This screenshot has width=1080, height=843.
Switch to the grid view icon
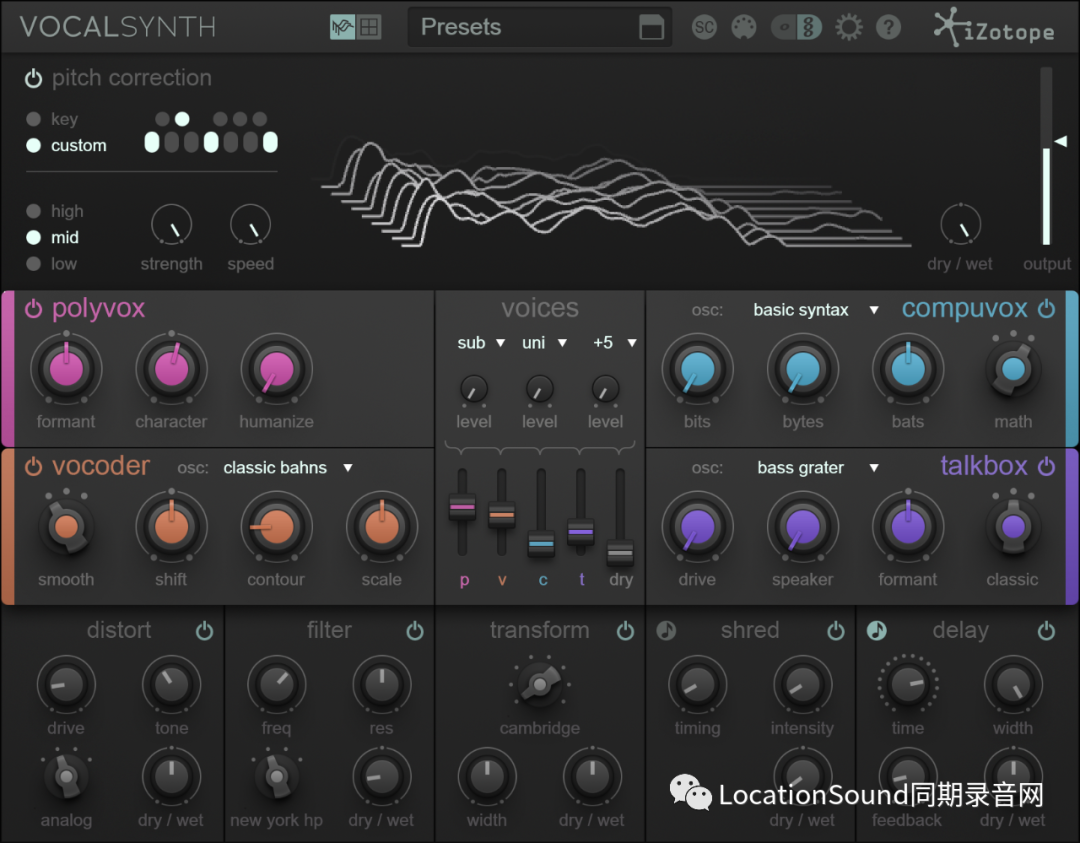(370, 28)
